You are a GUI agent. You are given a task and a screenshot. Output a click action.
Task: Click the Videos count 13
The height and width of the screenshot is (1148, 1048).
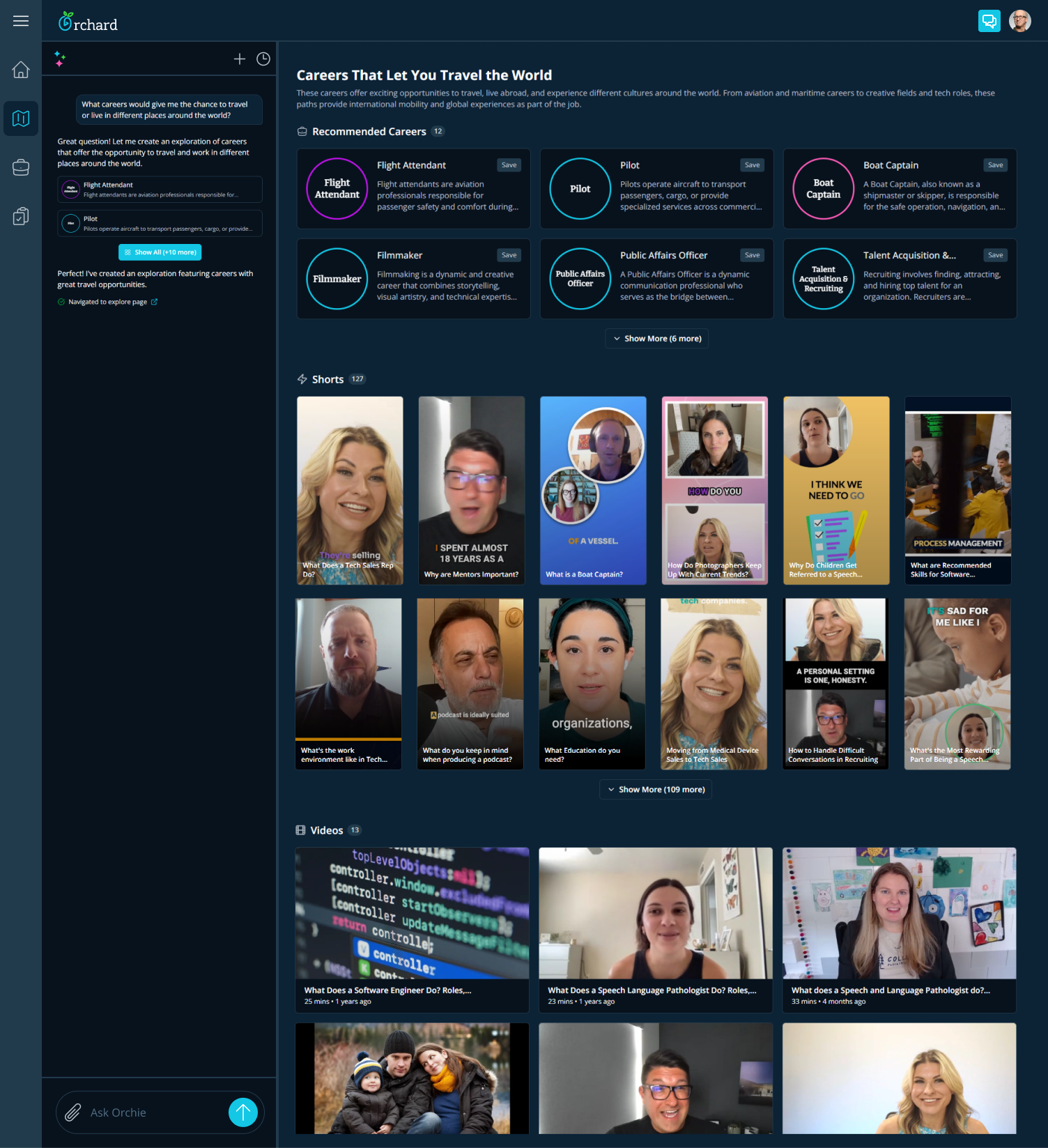(355, 830)
